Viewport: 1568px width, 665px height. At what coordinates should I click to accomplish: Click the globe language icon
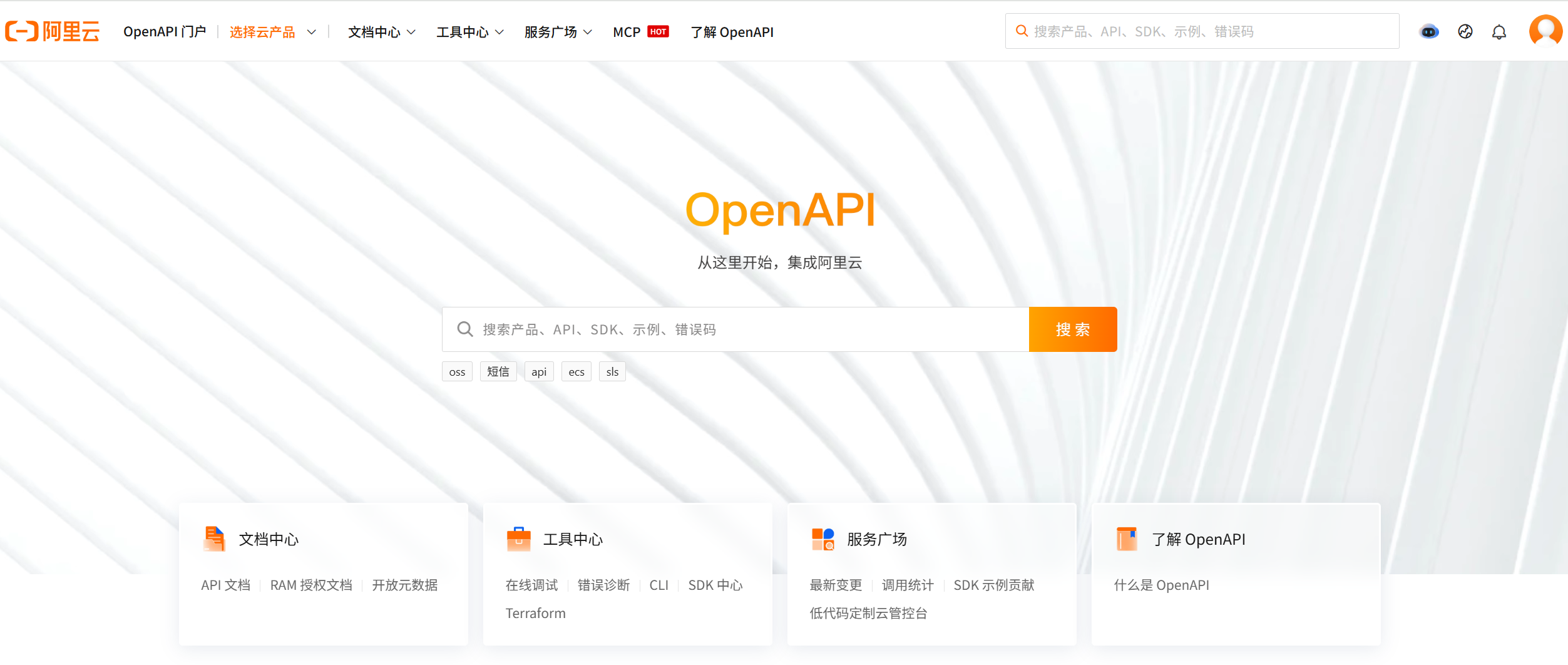(1465, 31)
